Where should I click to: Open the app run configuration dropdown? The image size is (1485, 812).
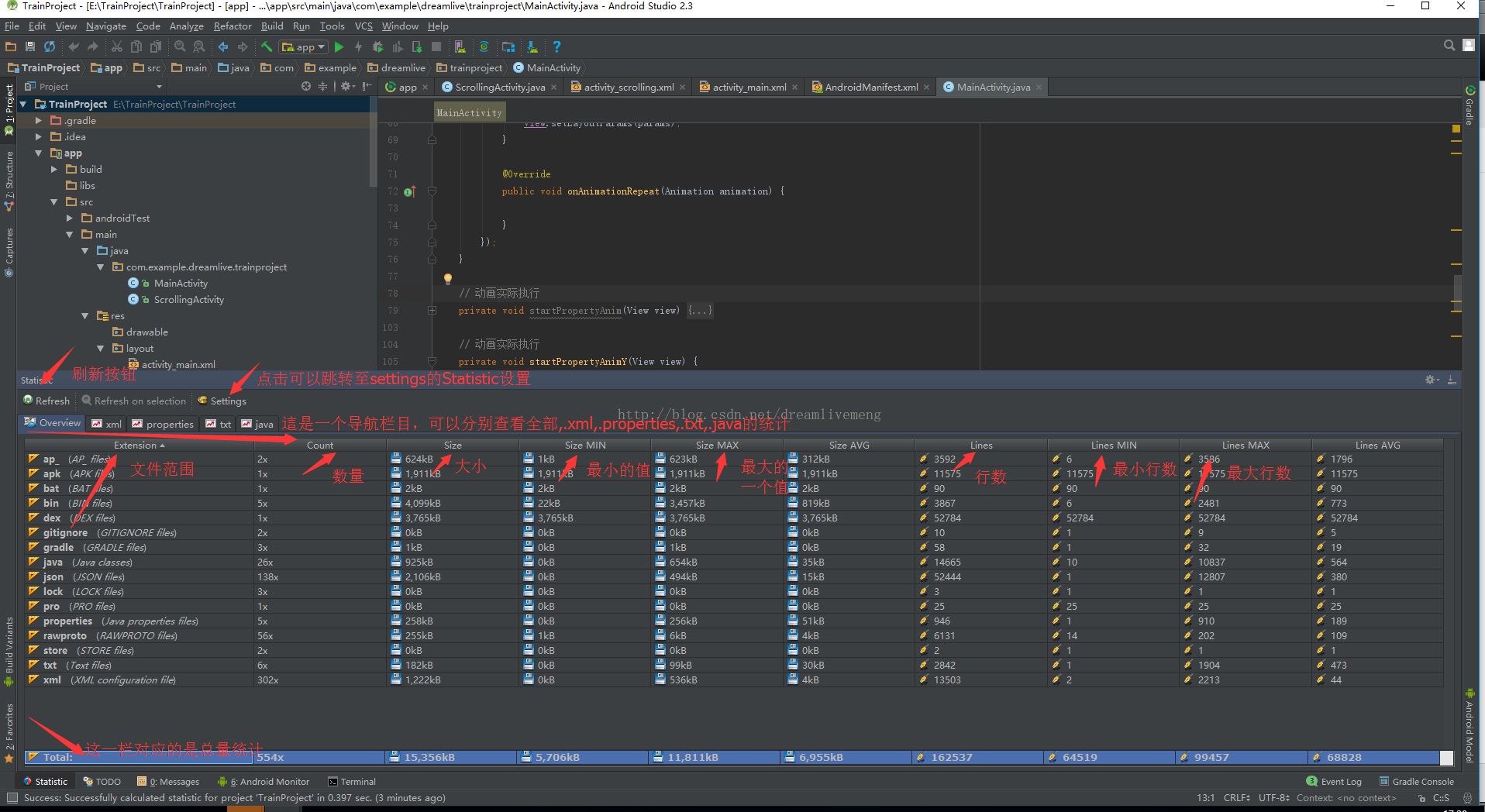(304, 47)
